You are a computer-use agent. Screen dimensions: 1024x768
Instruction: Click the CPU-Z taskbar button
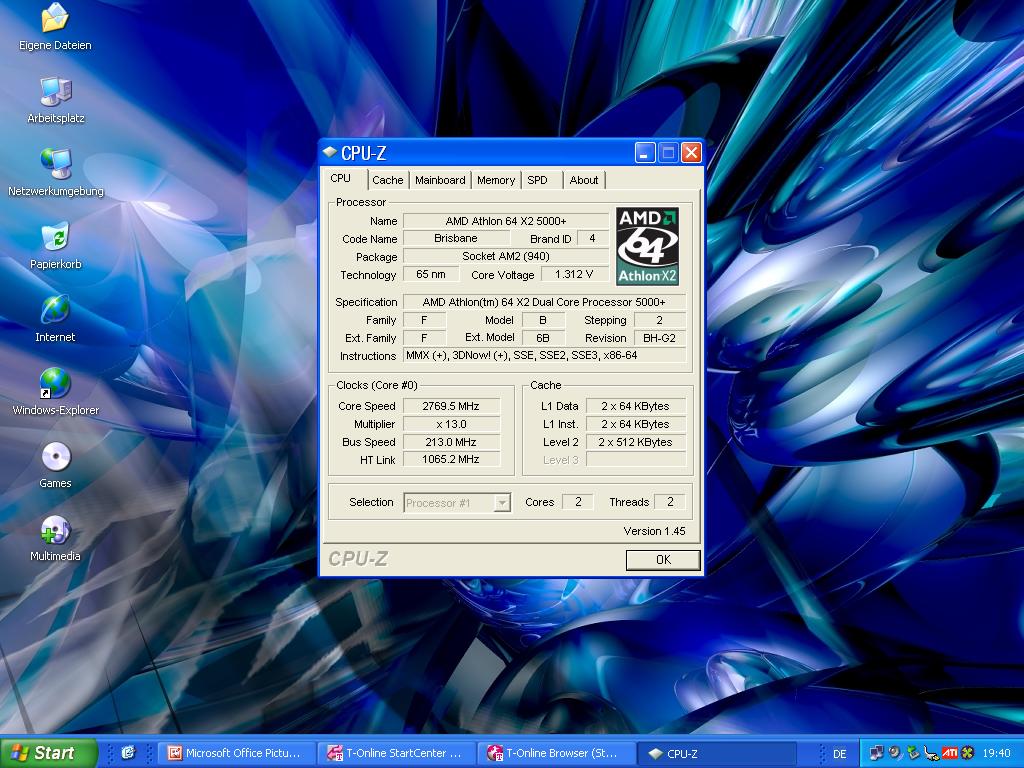(x=717, y=753)
